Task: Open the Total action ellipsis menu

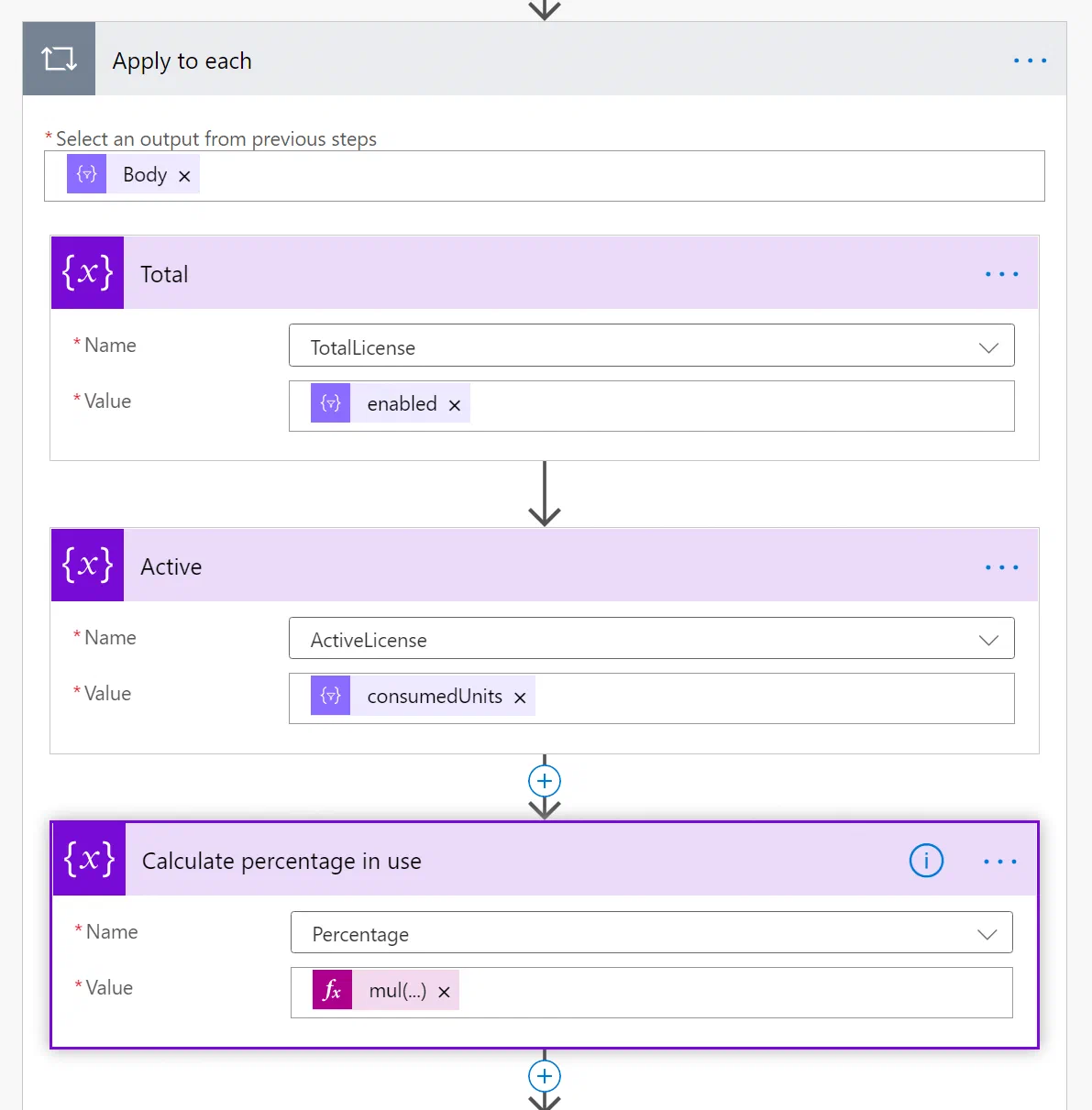Action: (1001, 274)
